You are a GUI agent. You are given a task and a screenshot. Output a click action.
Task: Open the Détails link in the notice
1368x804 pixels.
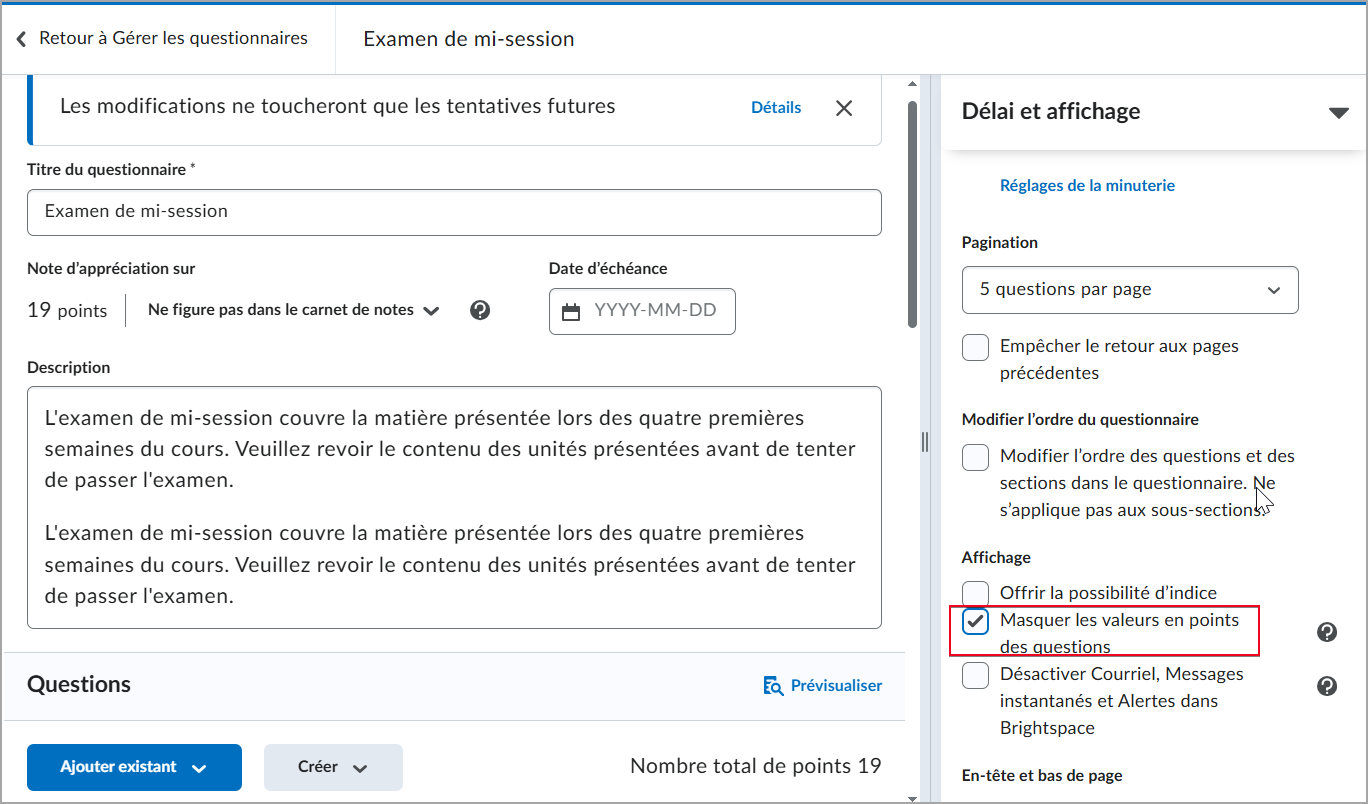(776, 108)
